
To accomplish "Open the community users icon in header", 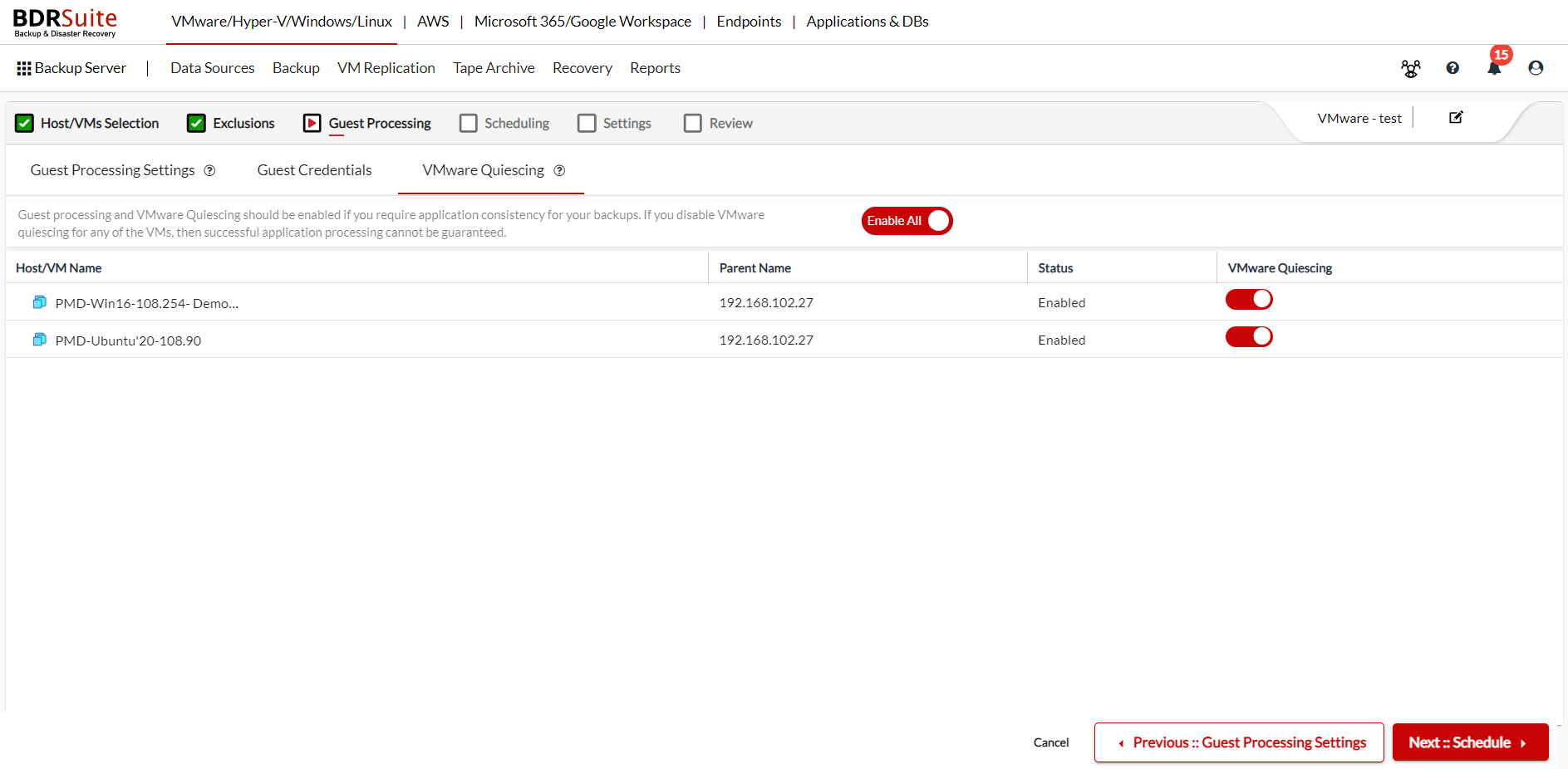I will 1411,68.
